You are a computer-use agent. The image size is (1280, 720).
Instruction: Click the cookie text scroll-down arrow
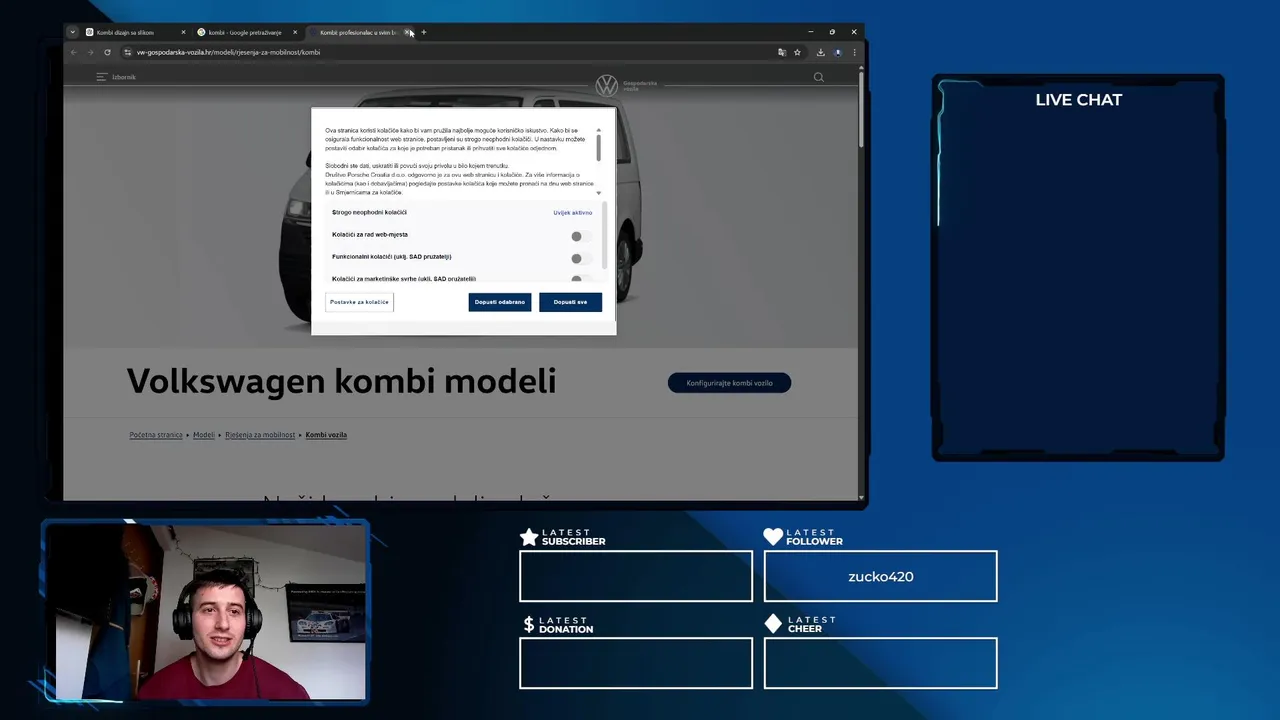coord(599,193)
